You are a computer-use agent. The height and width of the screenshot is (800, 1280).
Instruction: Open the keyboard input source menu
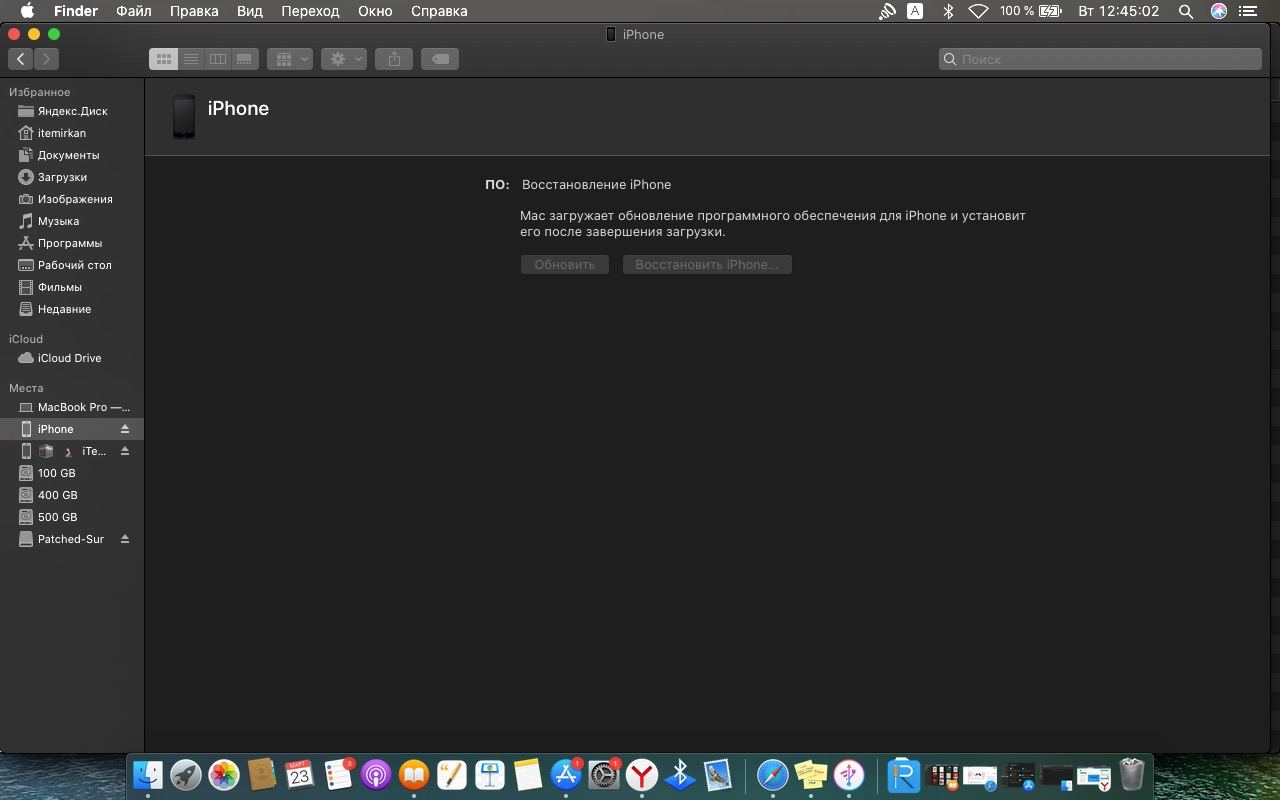[x=915, y=11]
